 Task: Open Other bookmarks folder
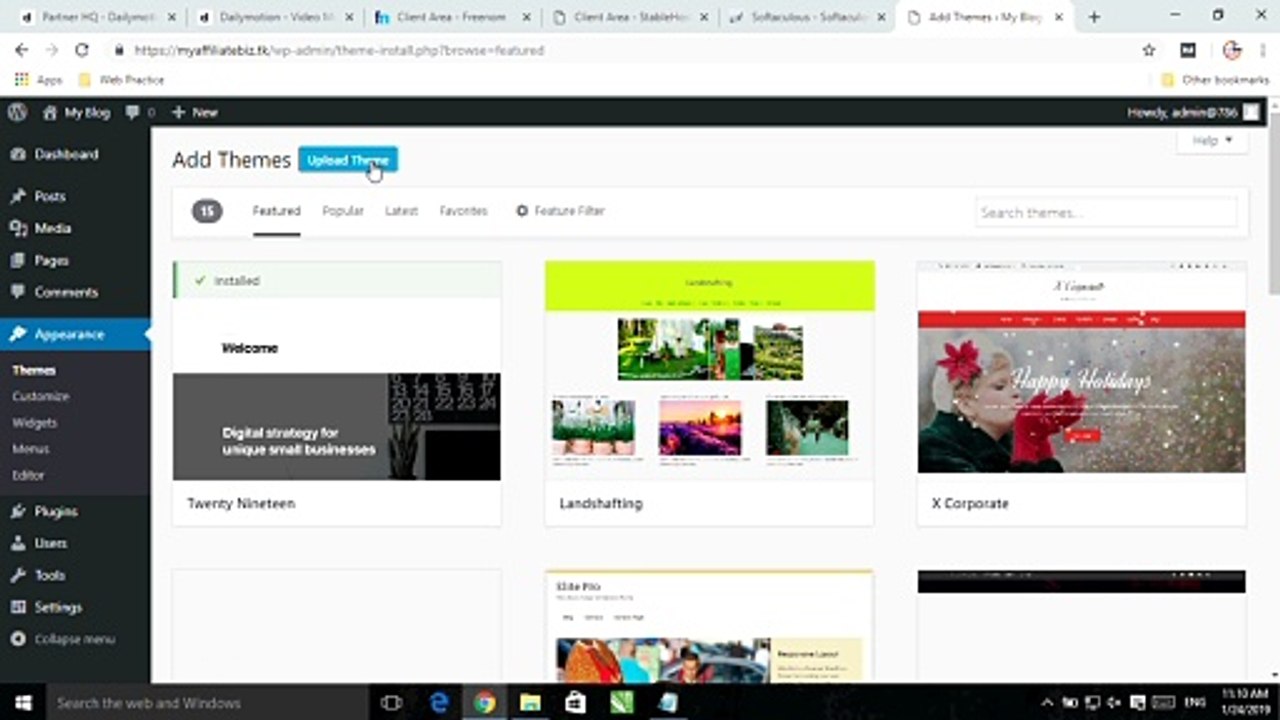(x=1214, y=80)
